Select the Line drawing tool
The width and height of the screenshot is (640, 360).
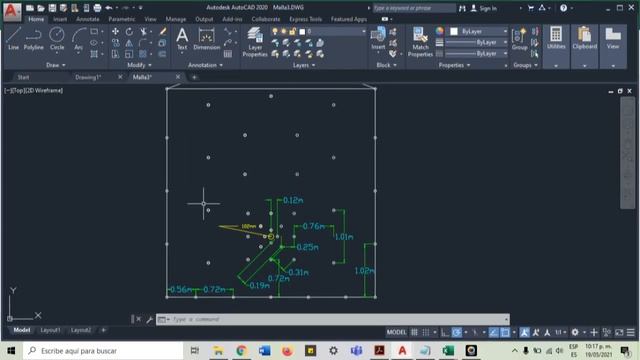tap(13, 38)
